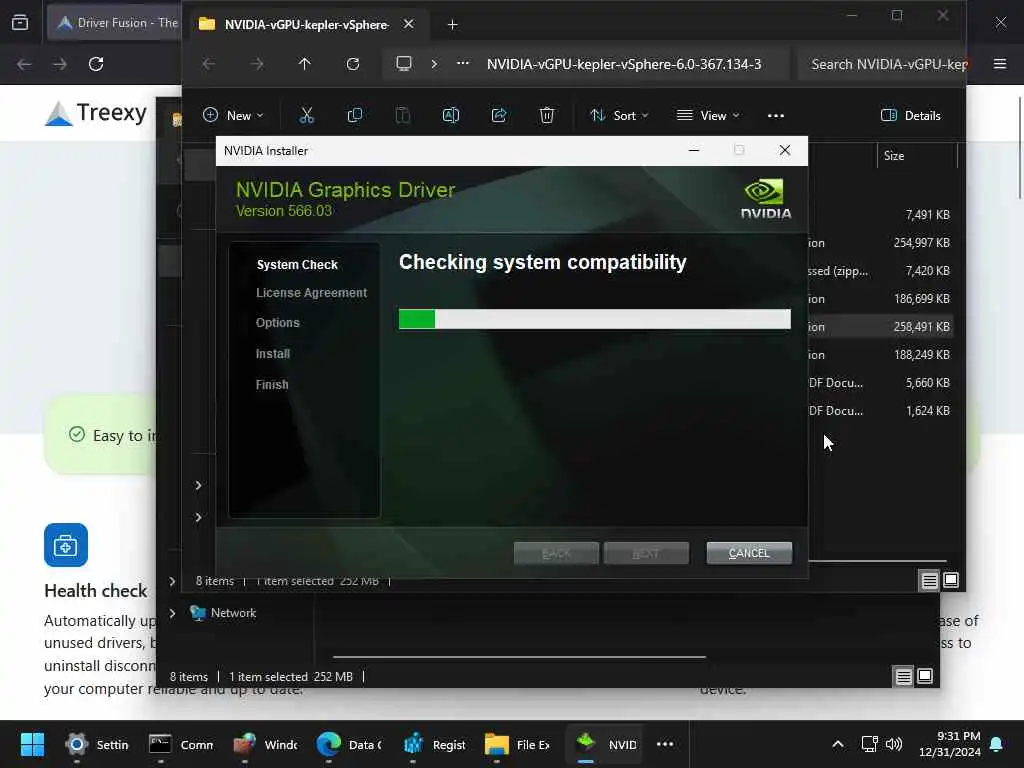The height and width of the screenshot is (768, 1024).
Task: Open the See more ellipsis in File Explorer toolbar
Action: (776, 116)
